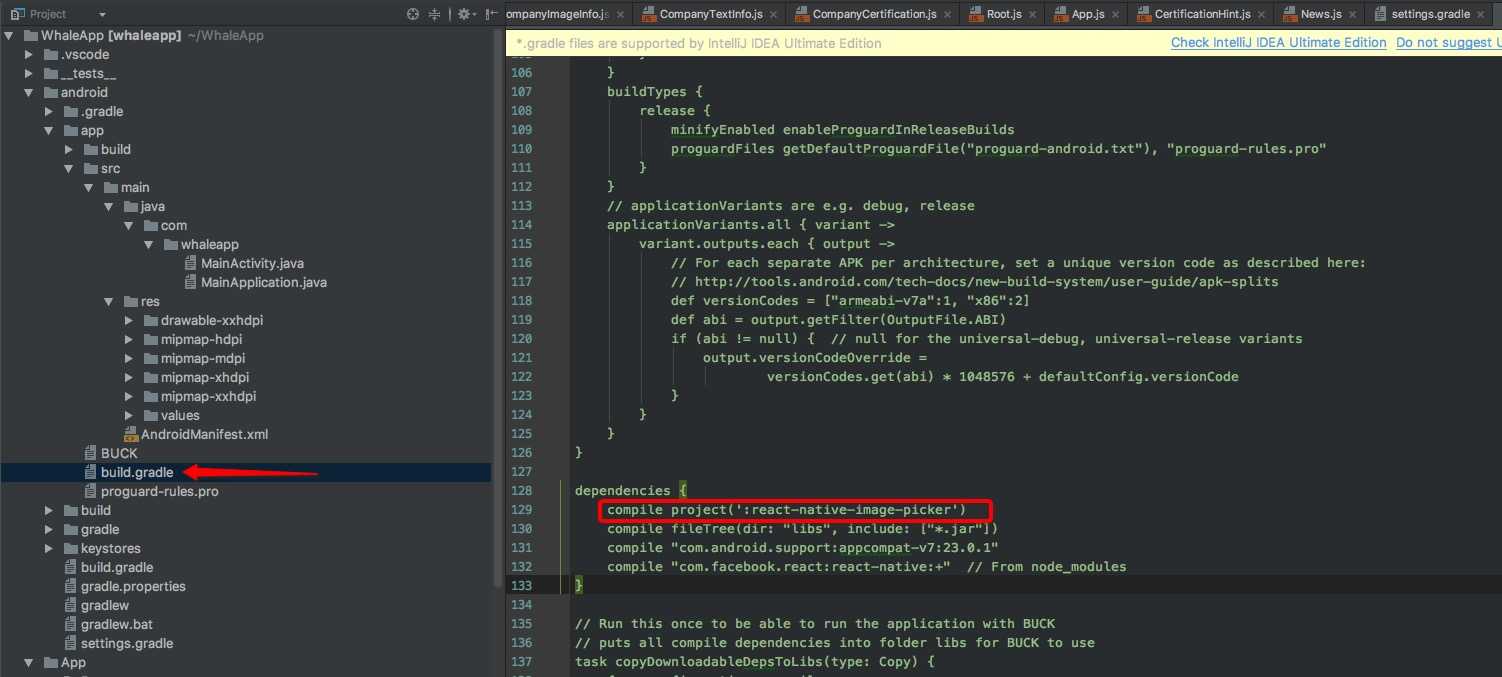Expand the keystores folder arrow
This screenshot has height=677, width=1502.
pos(49,548)
